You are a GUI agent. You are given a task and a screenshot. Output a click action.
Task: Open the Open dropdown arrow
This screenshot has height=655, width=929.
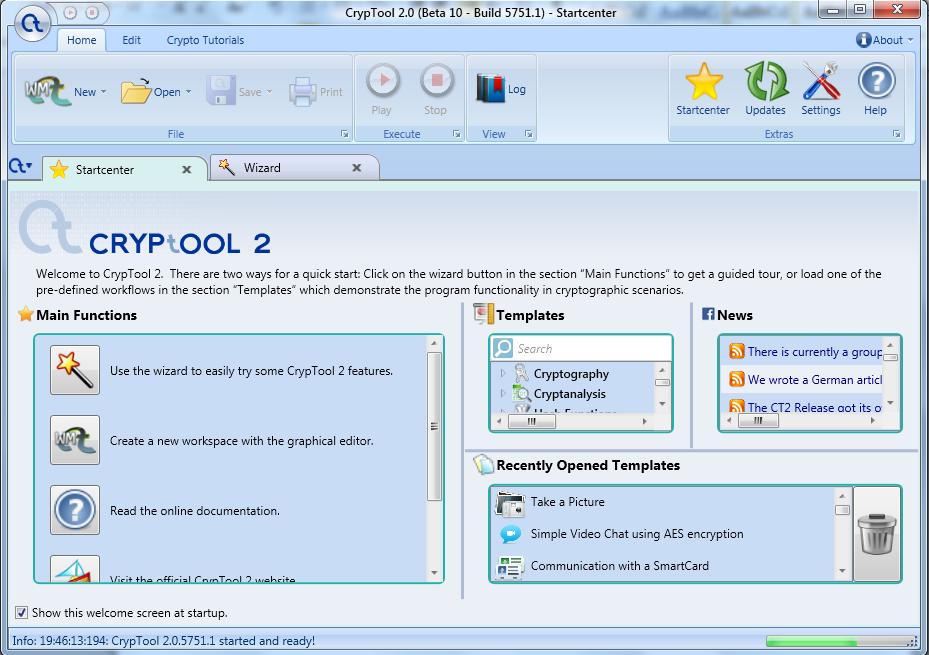188,92
